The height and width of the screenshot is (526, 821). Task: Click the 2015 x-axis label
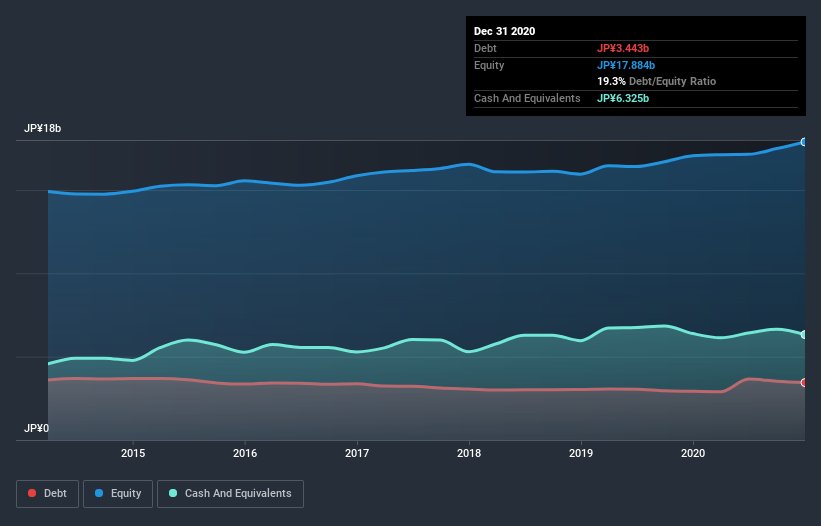pyautogui.click(x=133, y=453)
